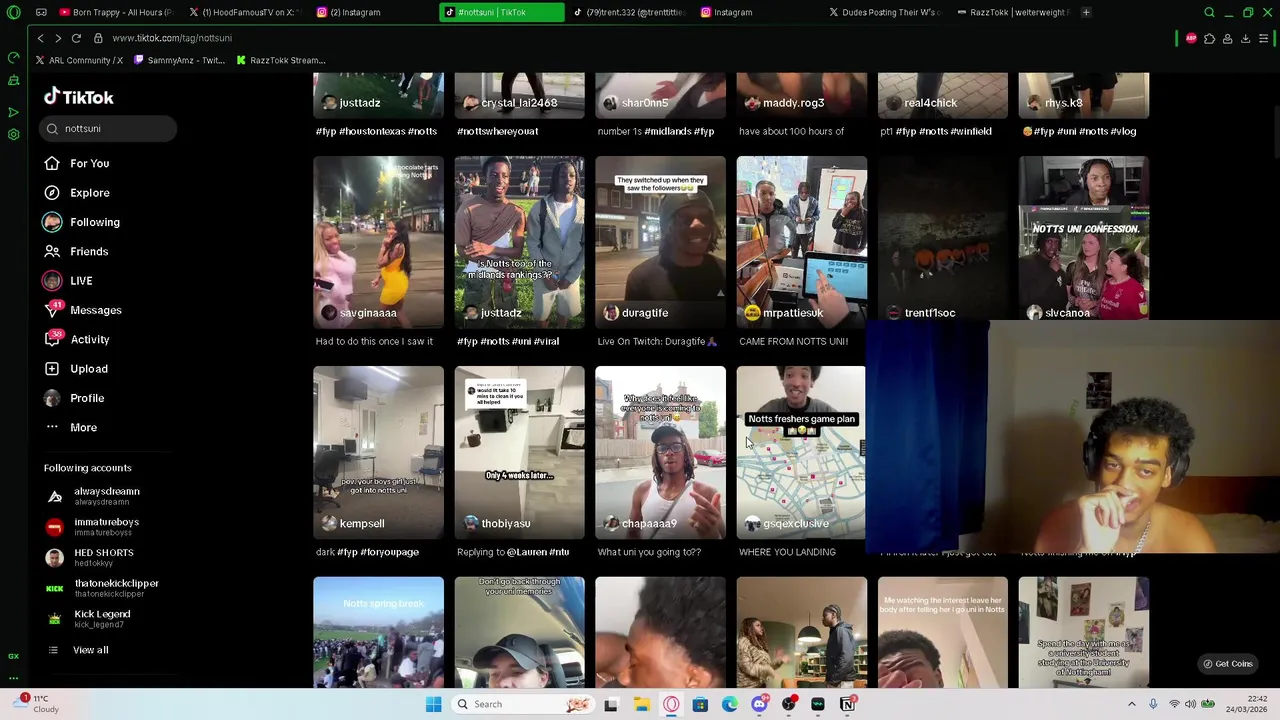1280x720 pixels.
Task: Open mrpattiesuk video thumbnail
Action: [x=801, y=242]
